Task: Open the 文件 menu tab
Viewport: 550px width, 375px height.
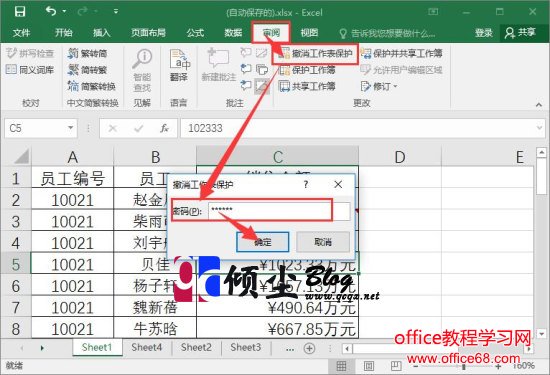Action: pyautogui.click(x=21, y=33)
